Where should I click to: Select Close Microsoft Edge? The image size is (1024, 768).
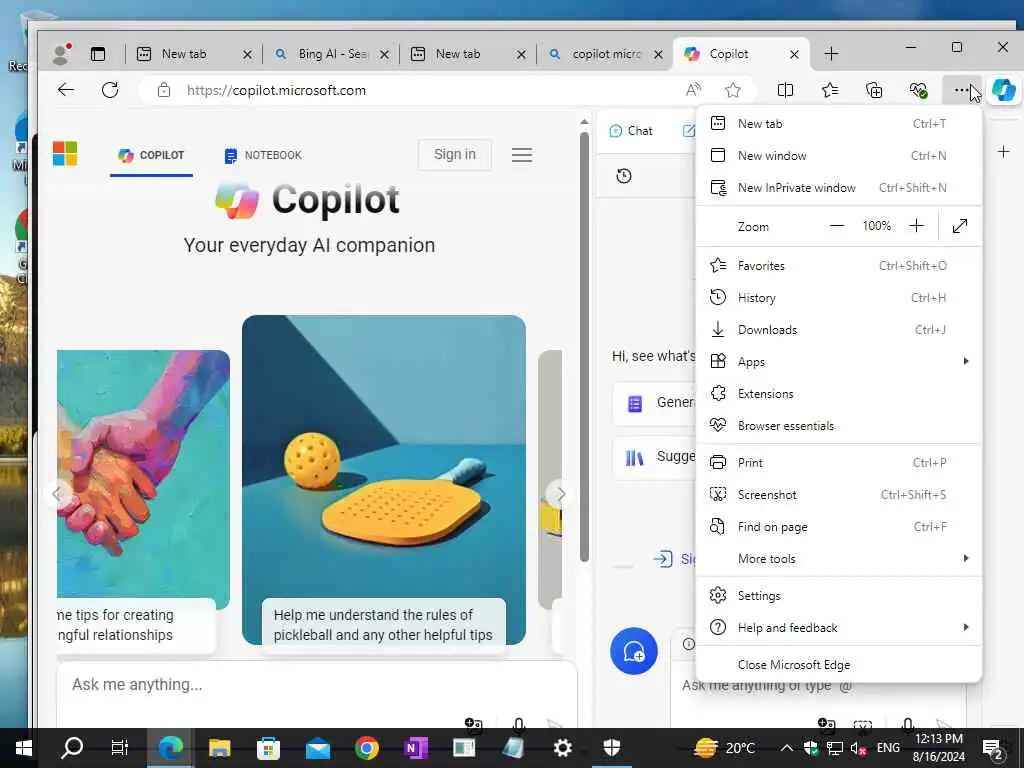tap(839, 664)
